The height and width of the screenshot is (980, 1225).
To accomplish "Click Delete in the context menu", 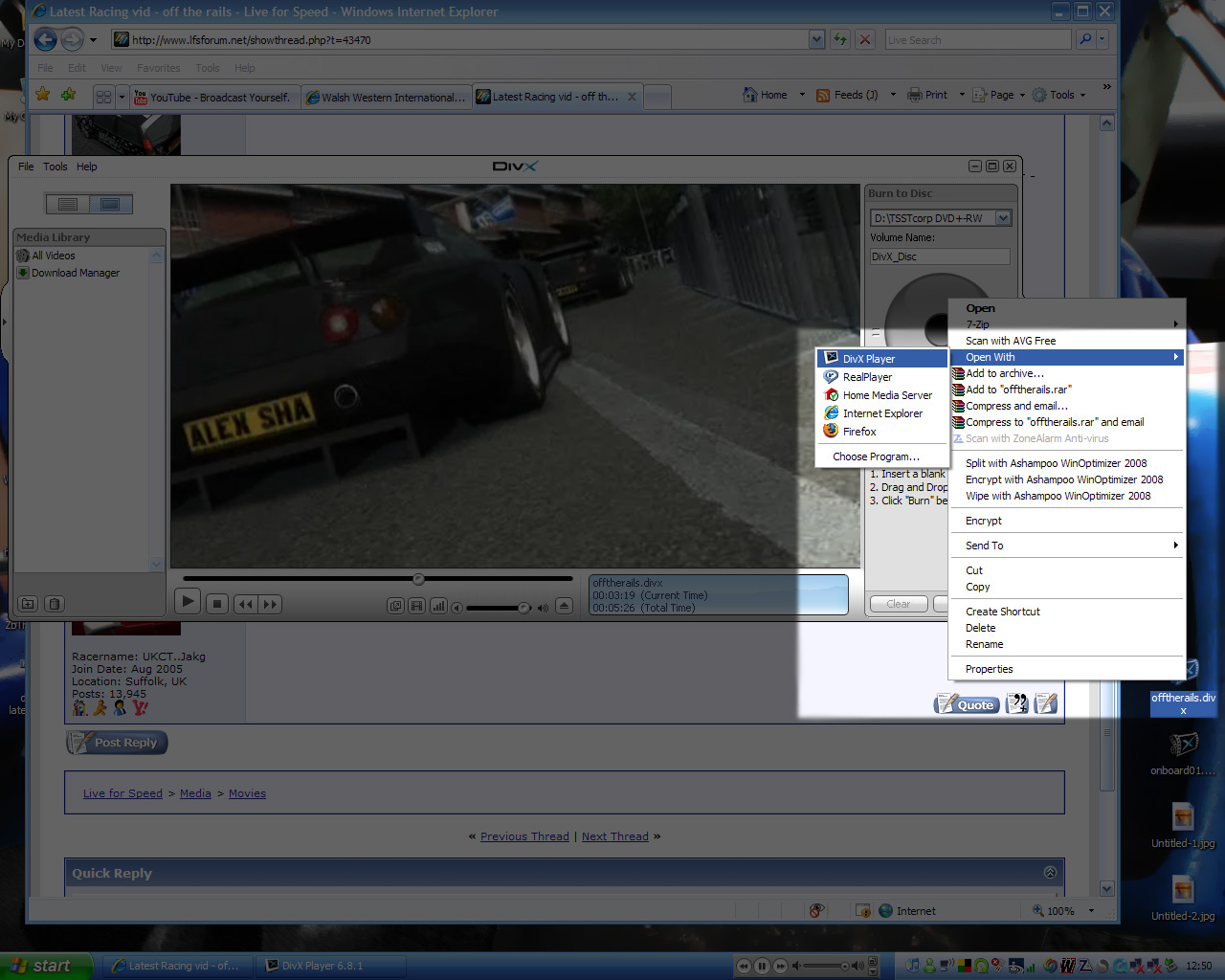I will 1066,628.
